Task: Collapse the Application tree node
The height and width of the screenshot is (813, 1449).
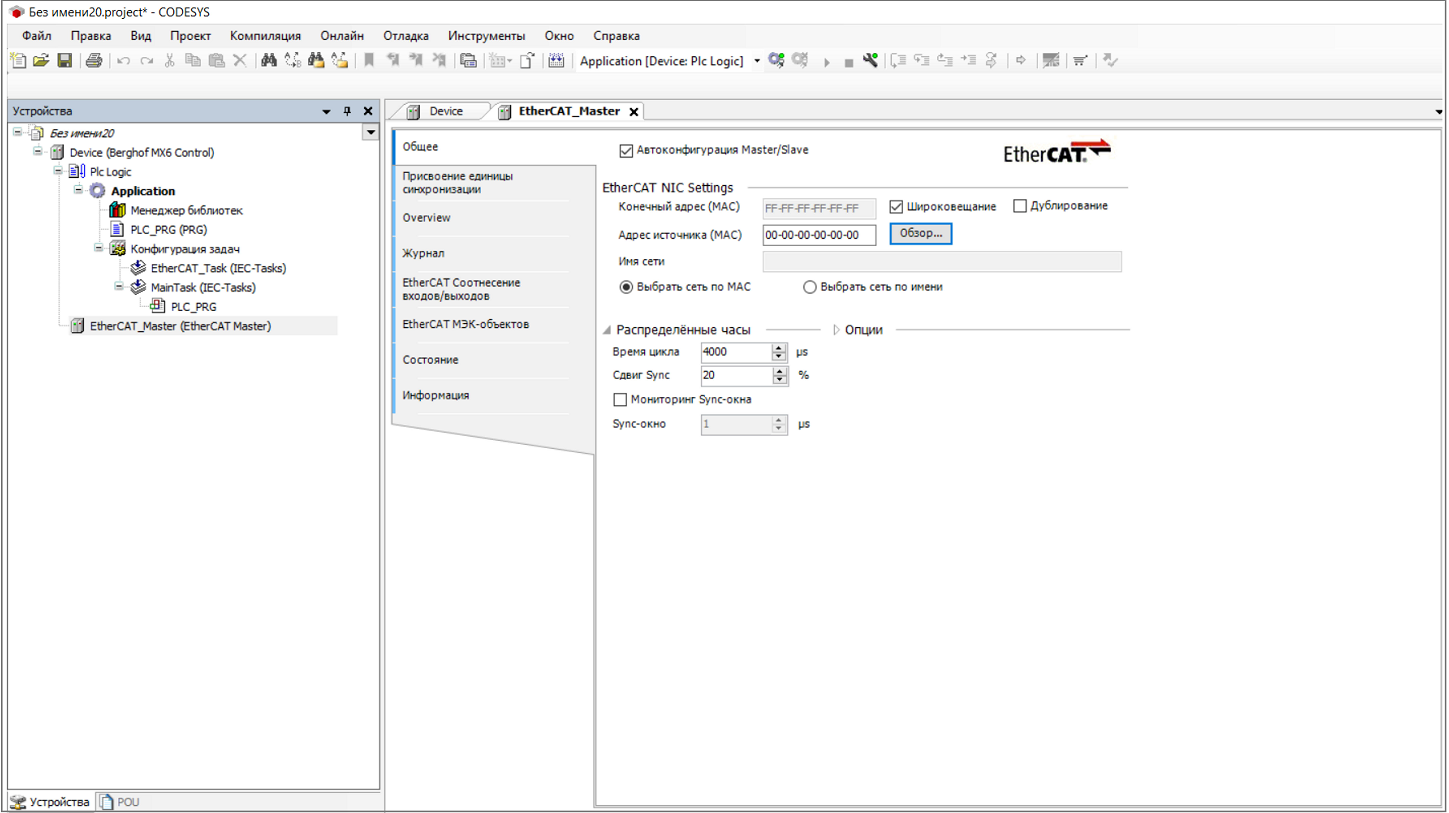Action: (x=78, y=190)
